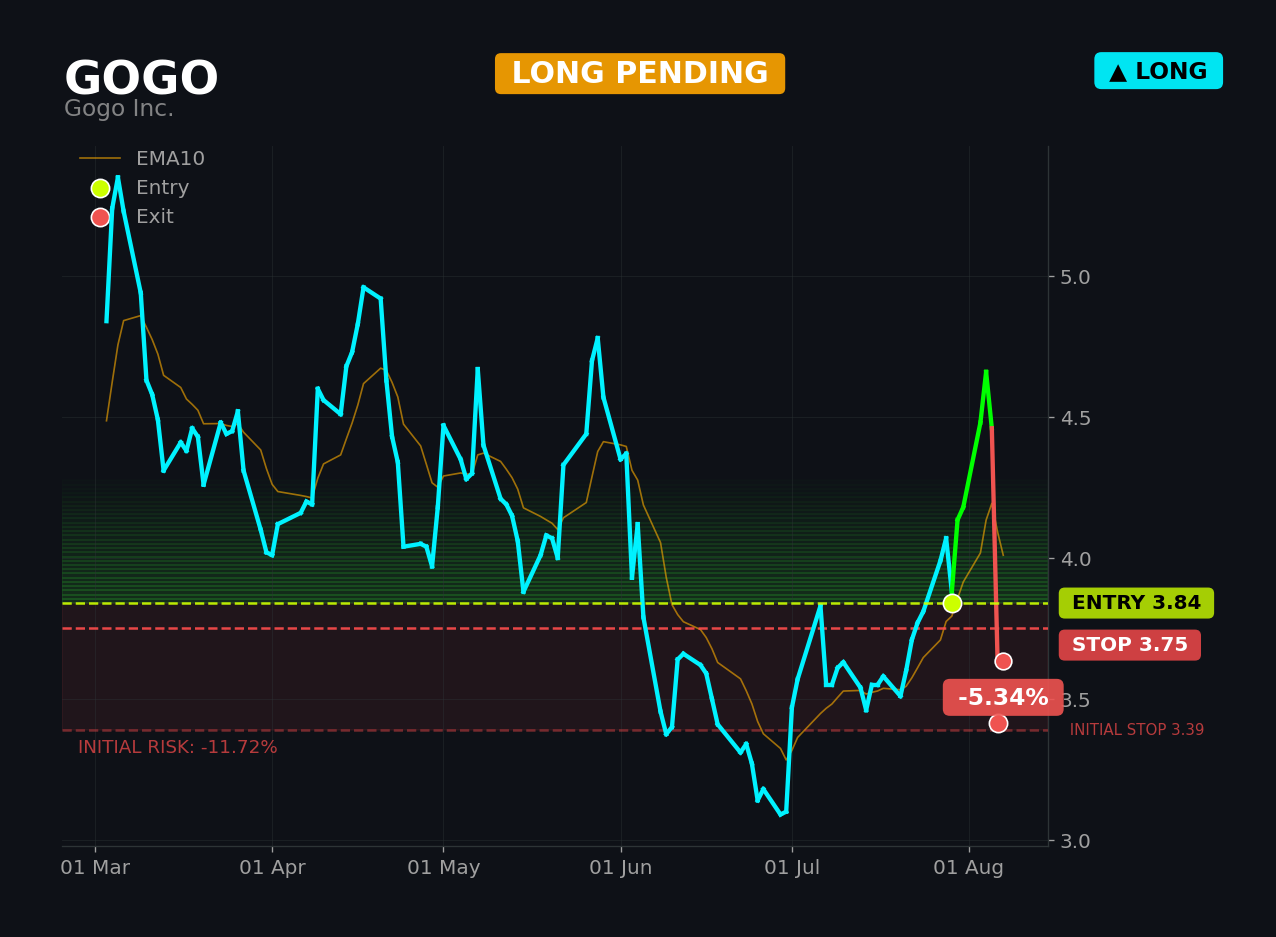This screenshot has height=937, width=1276.
Task: Select the Gogo Inc. company name
Action: click(x=119, y=109)
